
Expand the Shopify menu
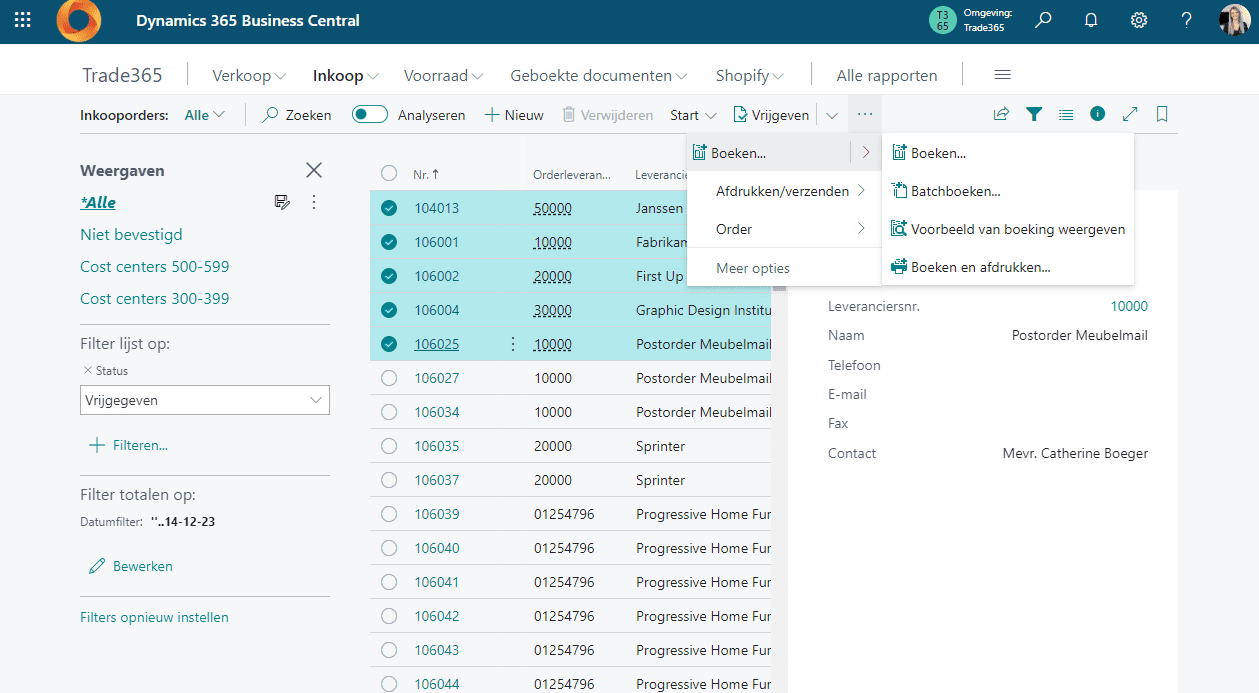point(749,75)
